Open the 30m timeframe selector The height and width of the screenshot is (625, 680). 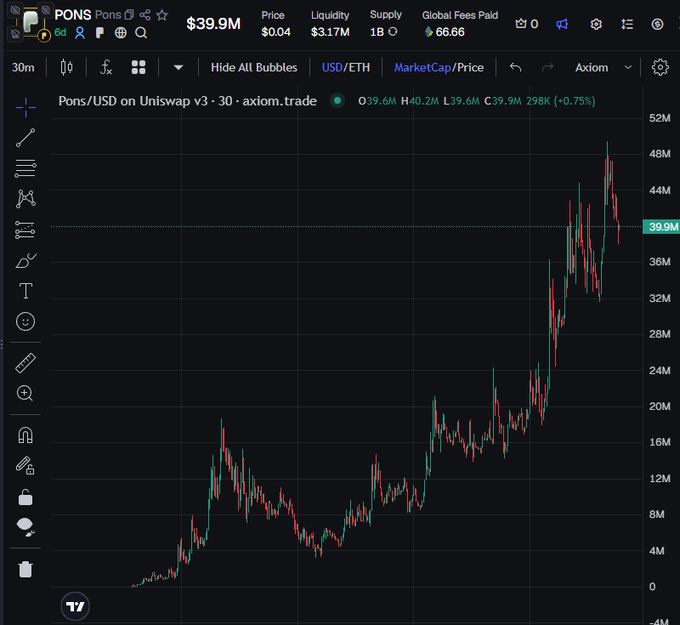point(23,68)
